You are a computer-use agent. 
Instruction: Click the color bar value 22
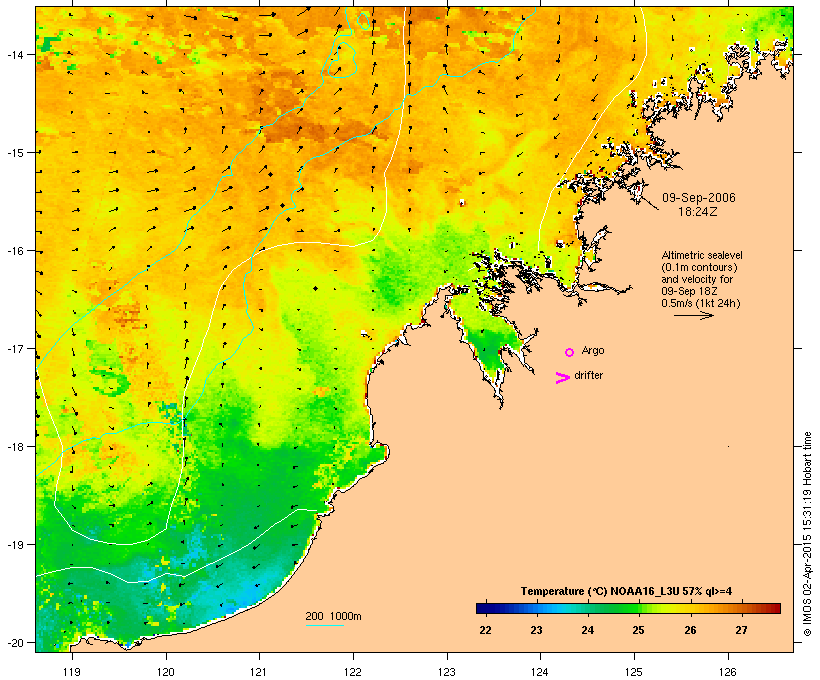tap(485, 630)
